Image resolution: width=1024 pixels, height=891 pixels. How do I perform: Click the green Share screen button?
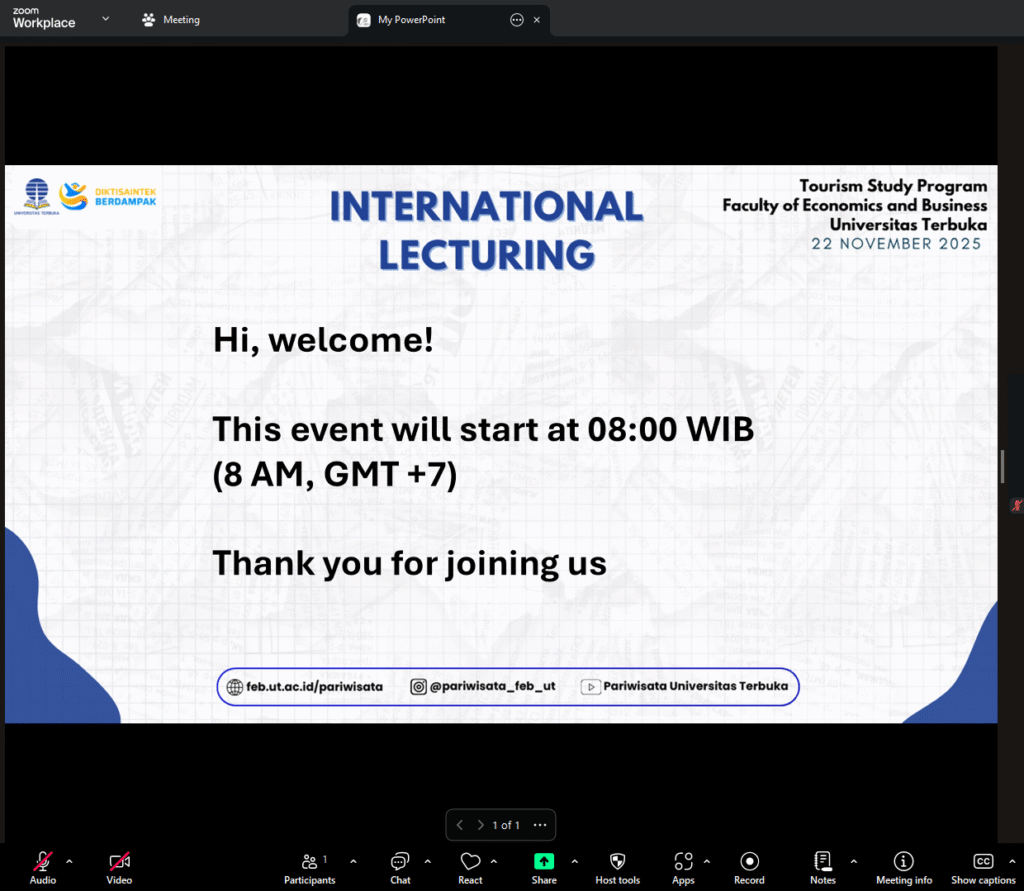click(x=543, y=862)
